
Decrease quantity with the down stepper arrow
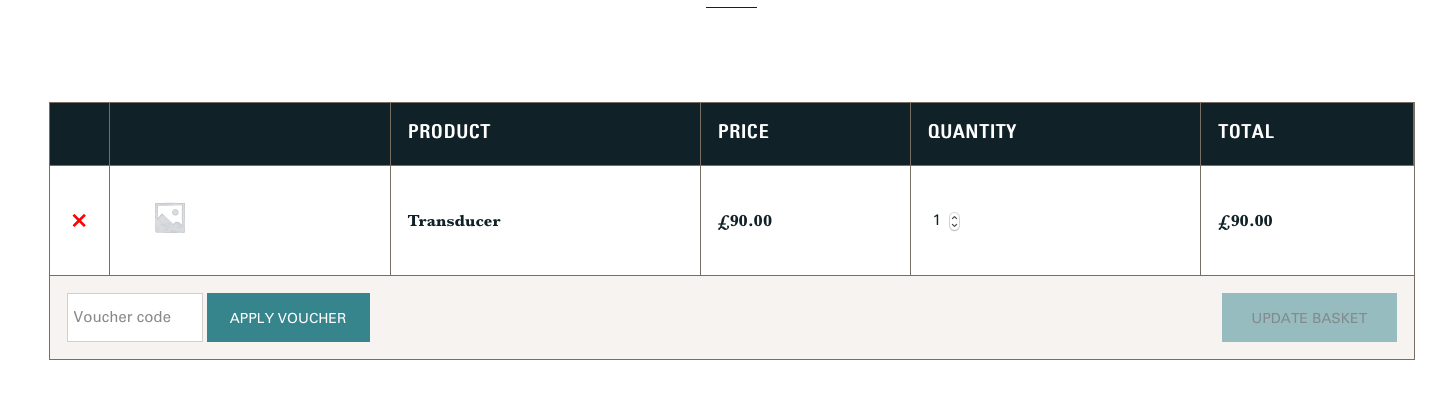click(954, 226)
